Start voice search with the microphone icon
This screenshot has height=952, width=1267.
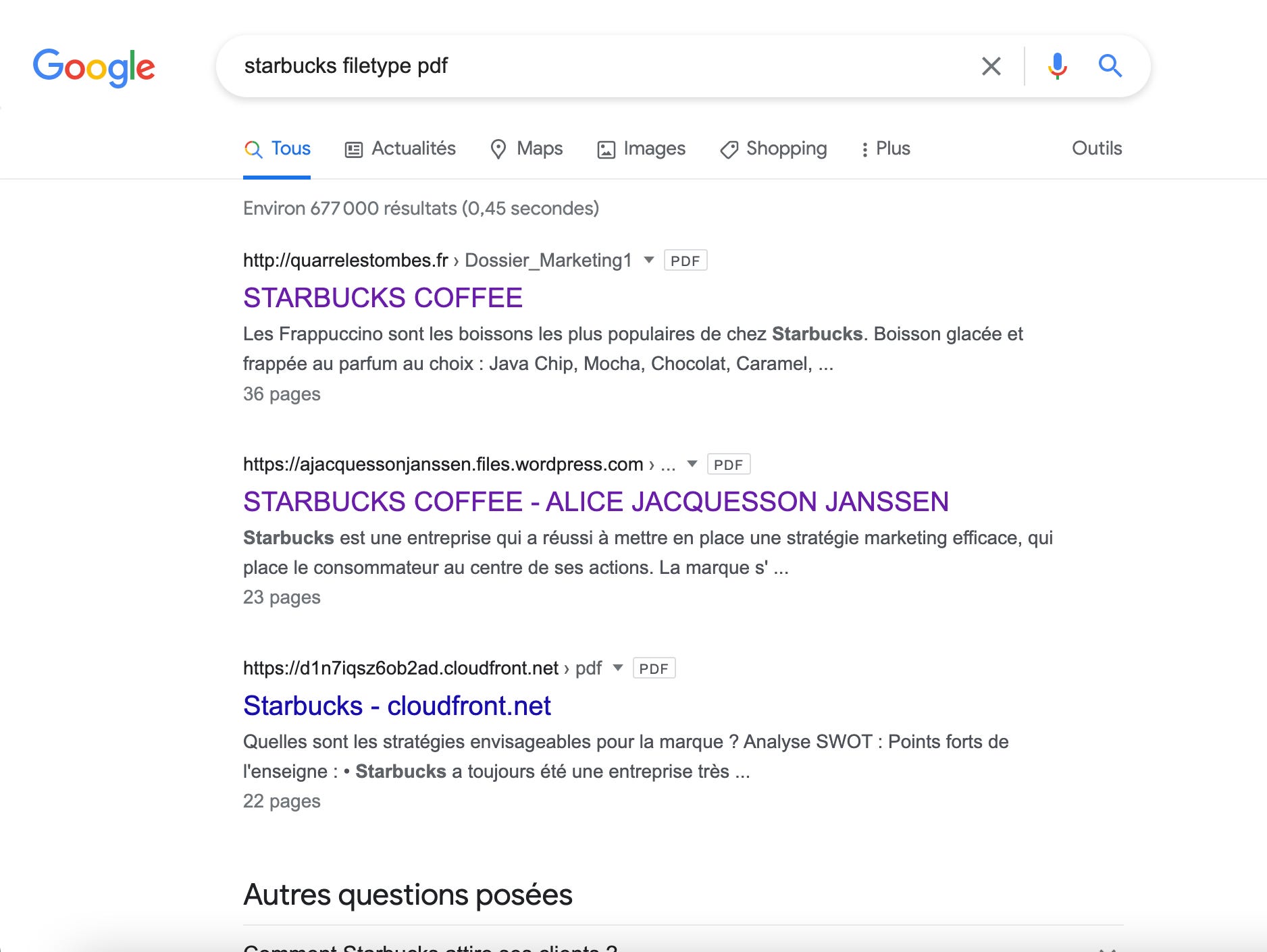click(x=1057, y=65)
